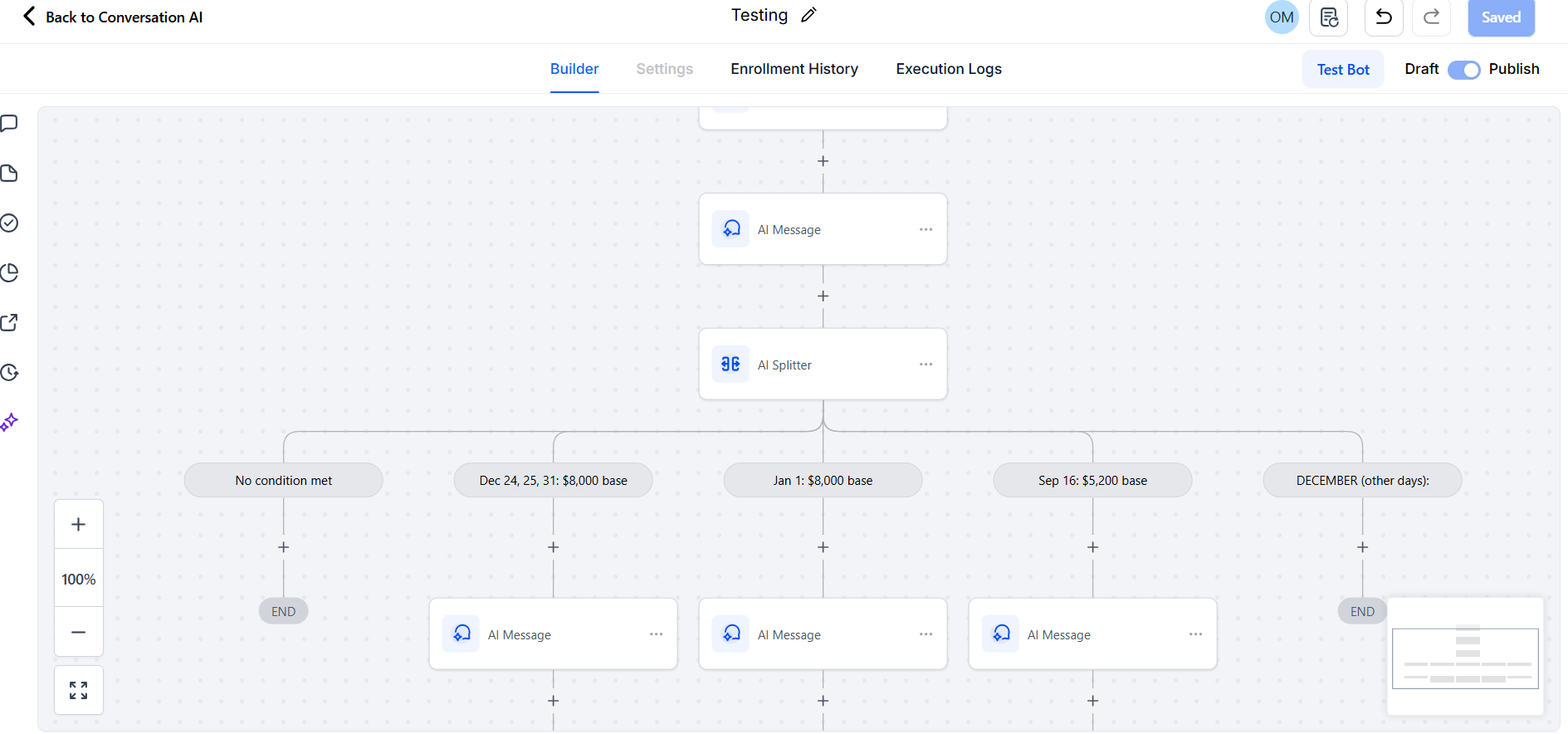The height and width of the screenshot is (734, 1568).
Task: Click the canvas minimap thumbnail
Action: point(1465,658)
